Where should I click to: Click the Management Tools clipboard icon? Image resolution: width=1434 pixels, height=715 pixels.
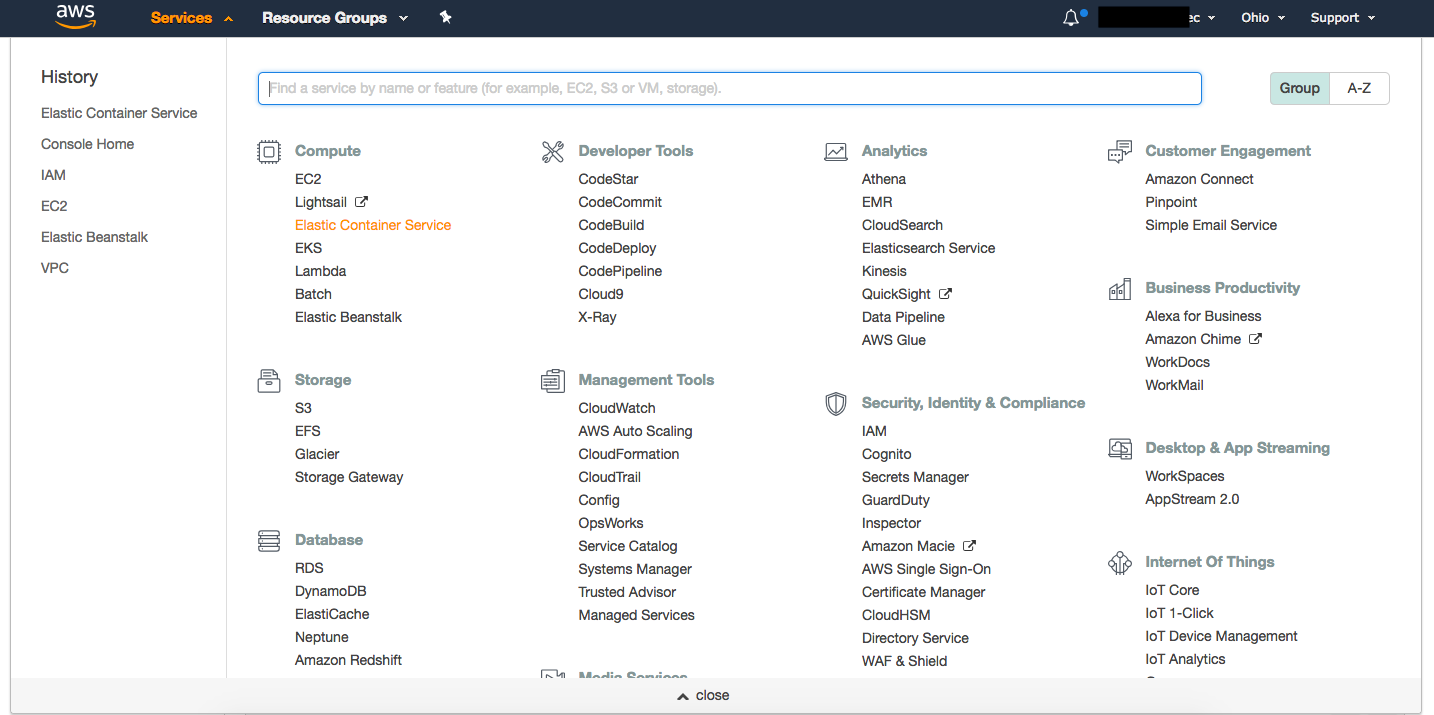point(553,381)
